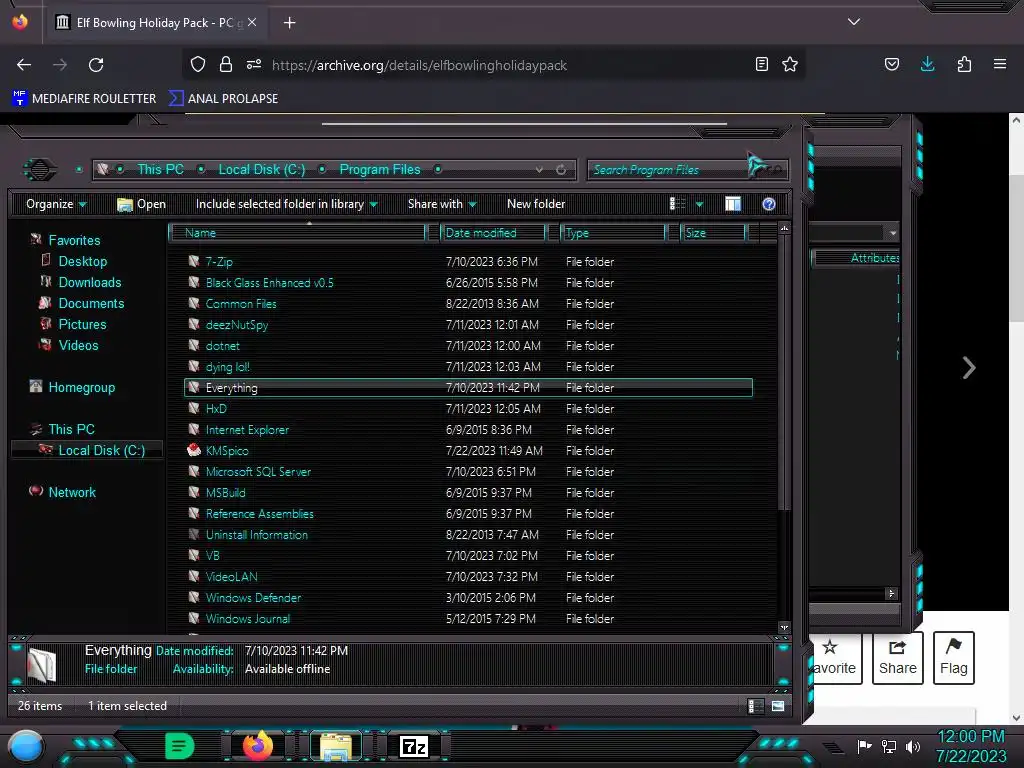Image resolution: width=1024 pixels, height=768 pixels.
Task: Click the Firefox back arrow
Action: (x=24, y=65)
